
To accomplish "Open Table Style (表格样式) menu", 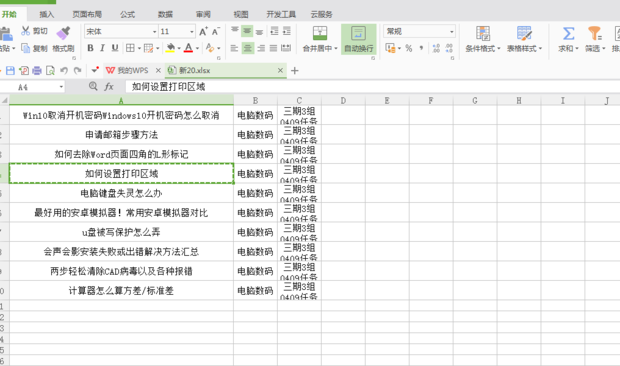I will tap(524, 40).
